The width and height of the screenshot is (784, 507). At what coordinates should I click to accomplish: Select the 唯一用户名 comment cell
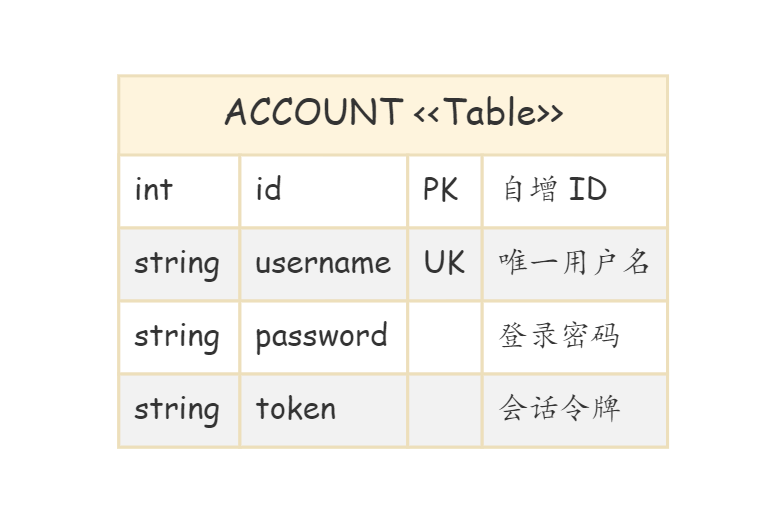pos(575,264)
